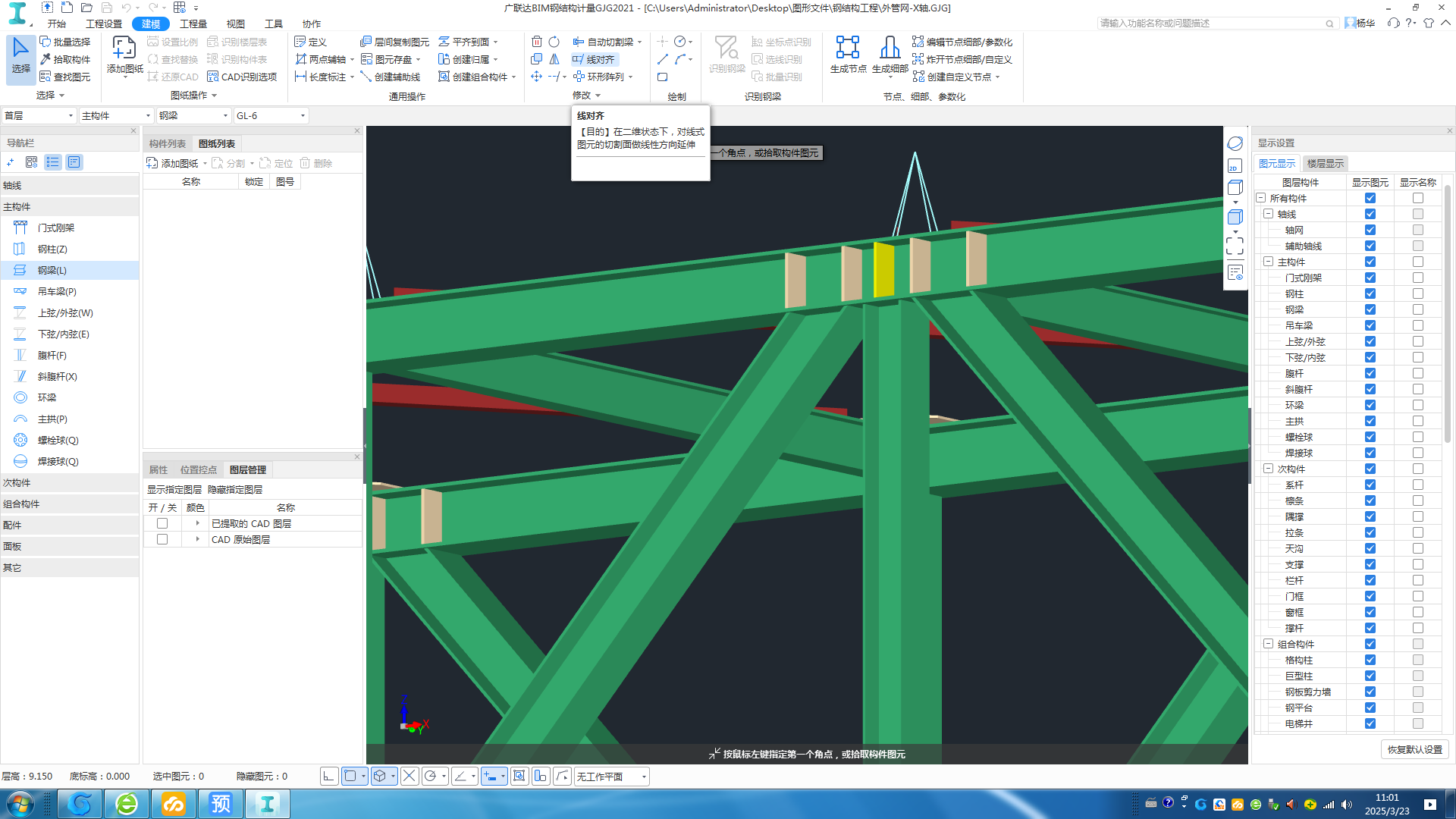Open the 无工作平面 dropdown

(611, 777)
